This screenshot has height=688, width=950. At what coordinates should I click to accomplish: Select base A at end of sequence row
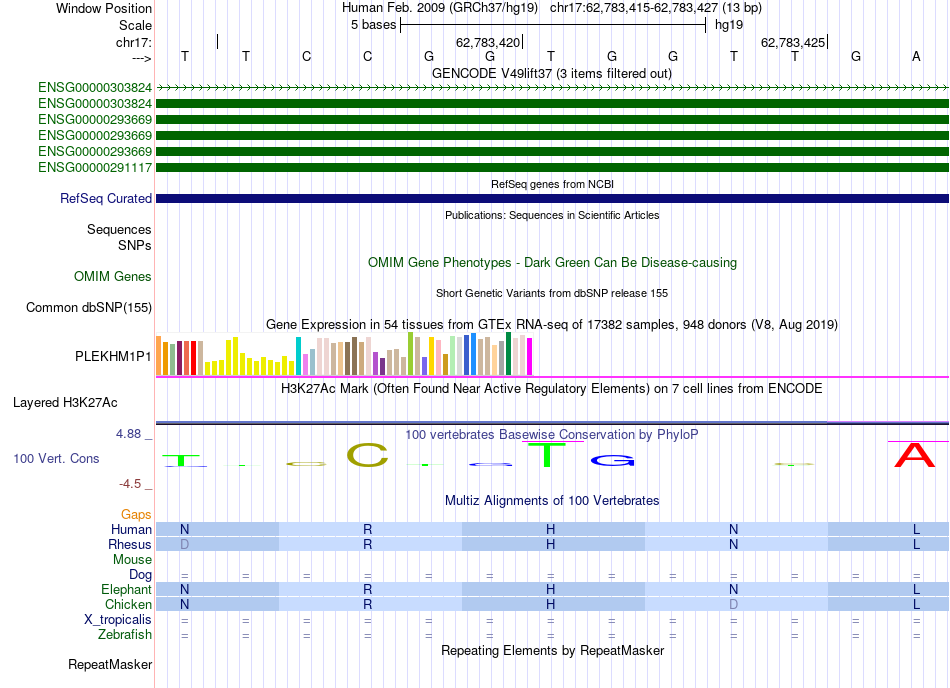pos(916,56)
